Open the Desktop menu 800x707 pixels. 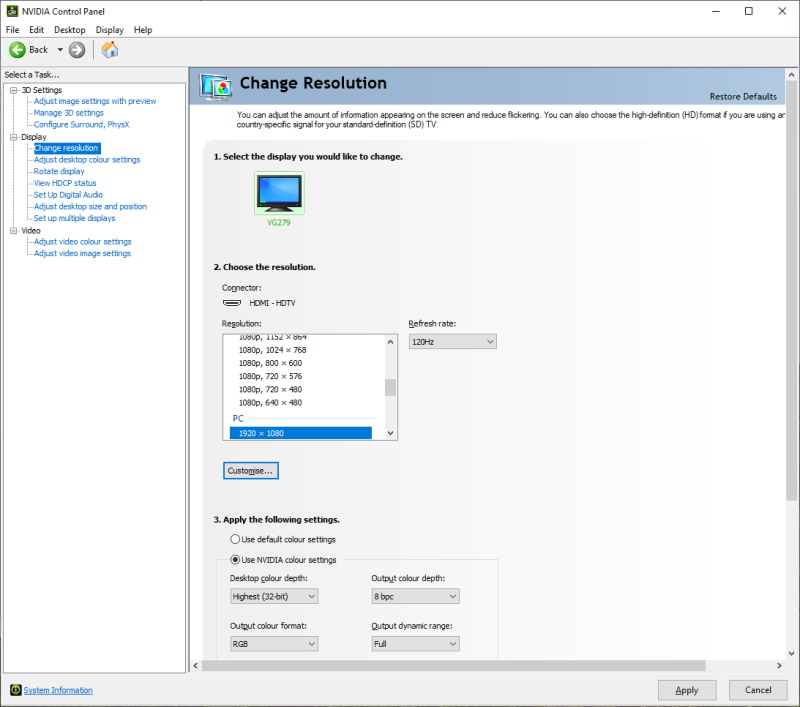pyautogui.click(x=70, y=30)
